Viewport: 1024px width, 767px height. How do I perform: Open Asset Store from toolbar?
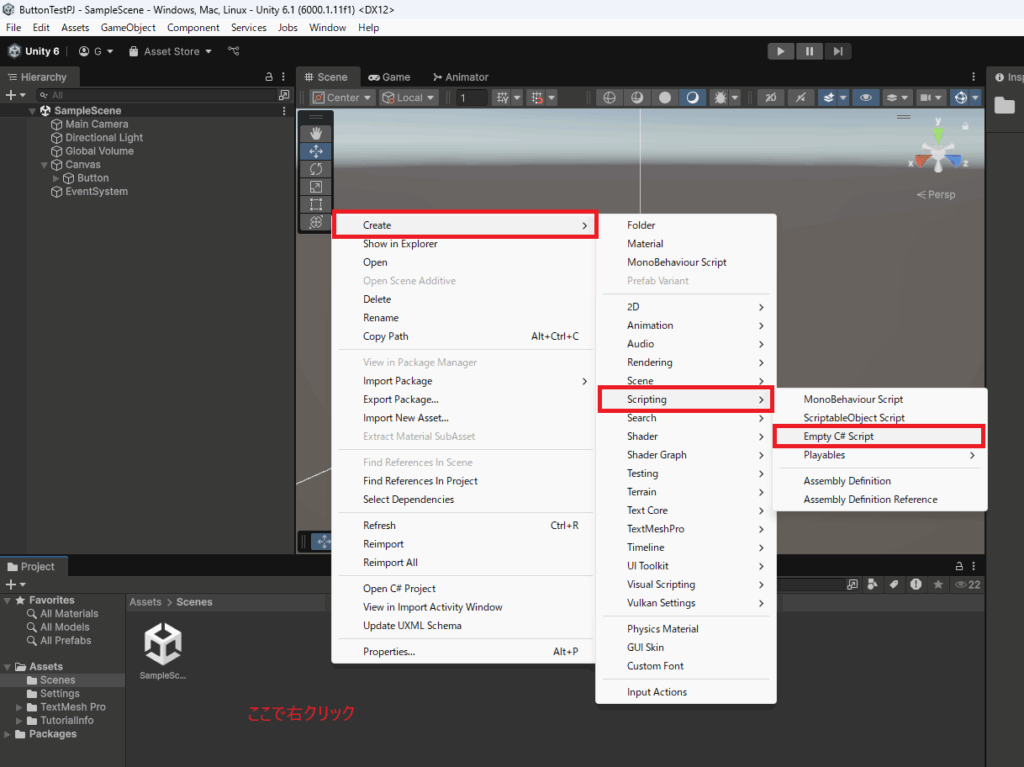[x=170, y=51]
